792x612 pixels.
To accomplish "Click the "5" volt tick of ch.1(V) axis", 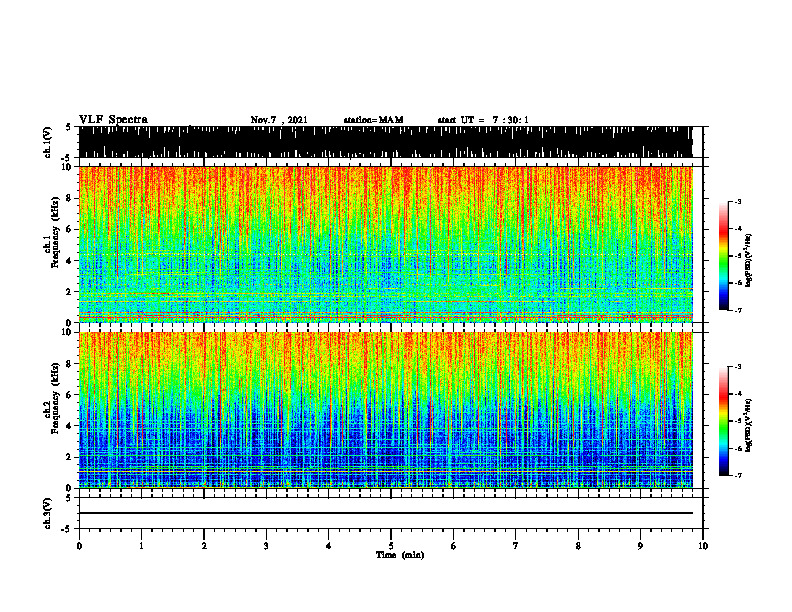I will [68, 127].
